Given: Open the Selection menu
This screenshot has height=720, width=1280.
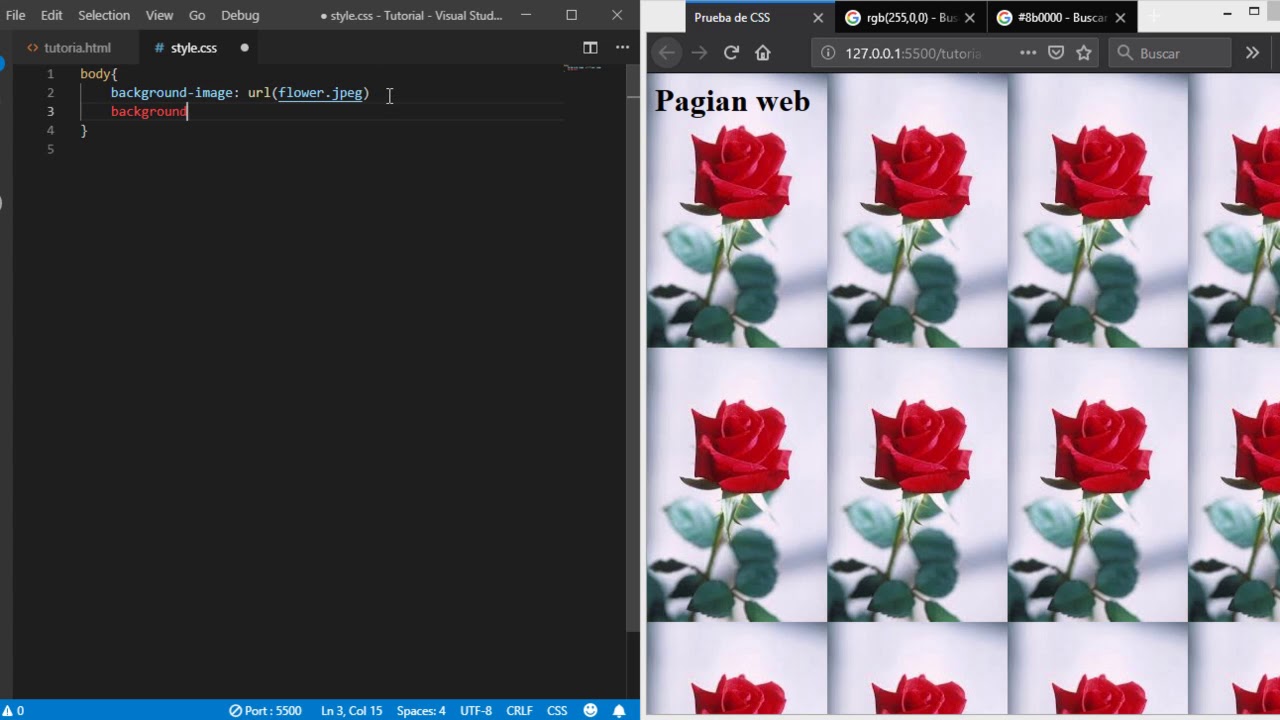Looking at the screenshot, I should pyautogui.click(x=104, y=15).
